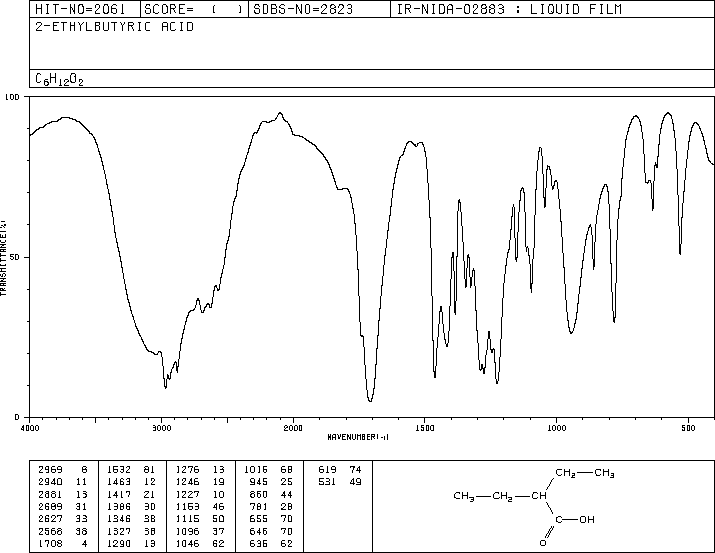Click the WAVENUMBER axis title
This screenshot has height=553, width=715.
pyautogui.click(x=358, y=437)
